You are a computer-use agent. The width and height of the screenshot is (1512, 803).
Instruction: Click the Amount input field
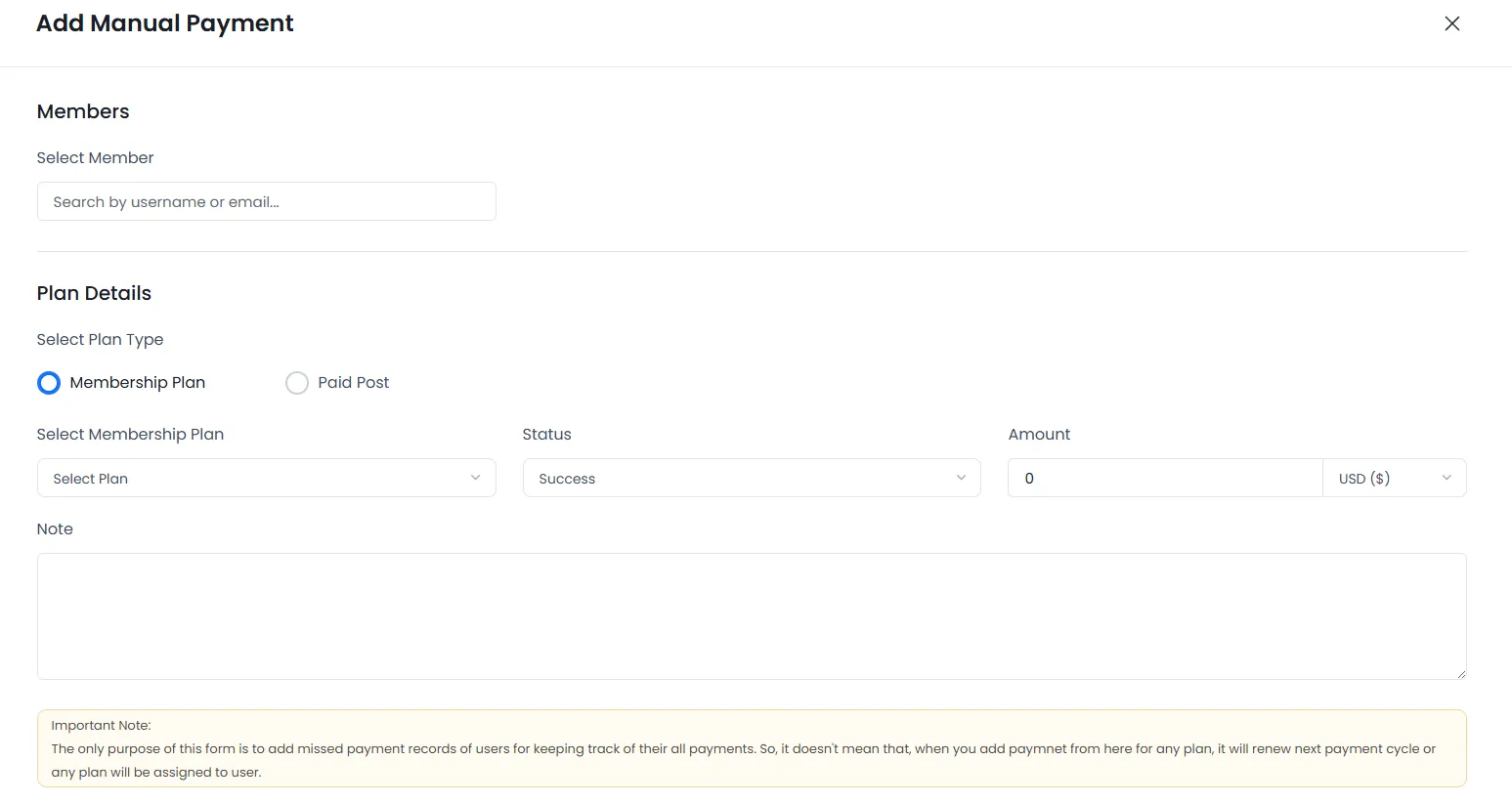(1164, 478)
